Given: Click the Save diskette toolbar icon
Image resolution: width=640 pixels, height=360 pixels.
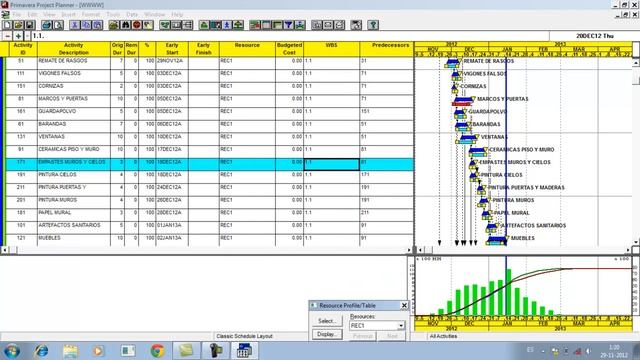Looking at the screenshot, I should tap(29, 25).
